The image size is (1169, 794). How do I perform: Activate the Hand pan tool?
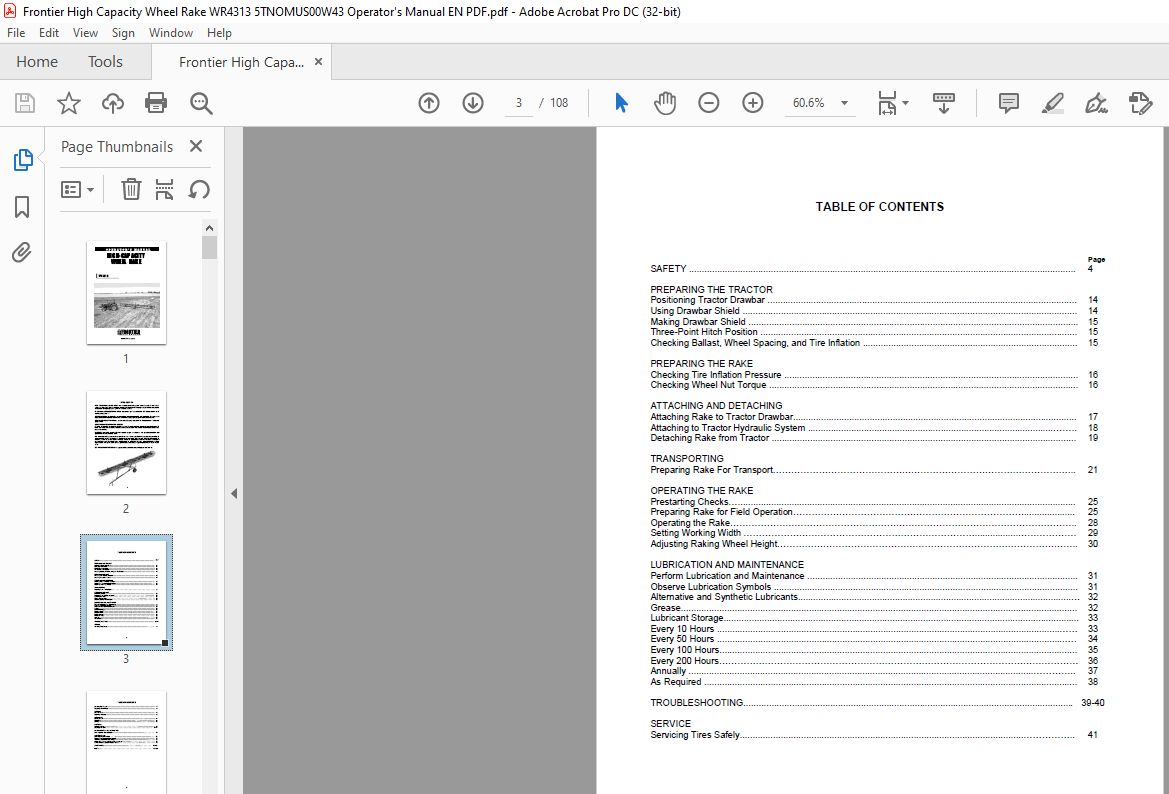[664, 103]
